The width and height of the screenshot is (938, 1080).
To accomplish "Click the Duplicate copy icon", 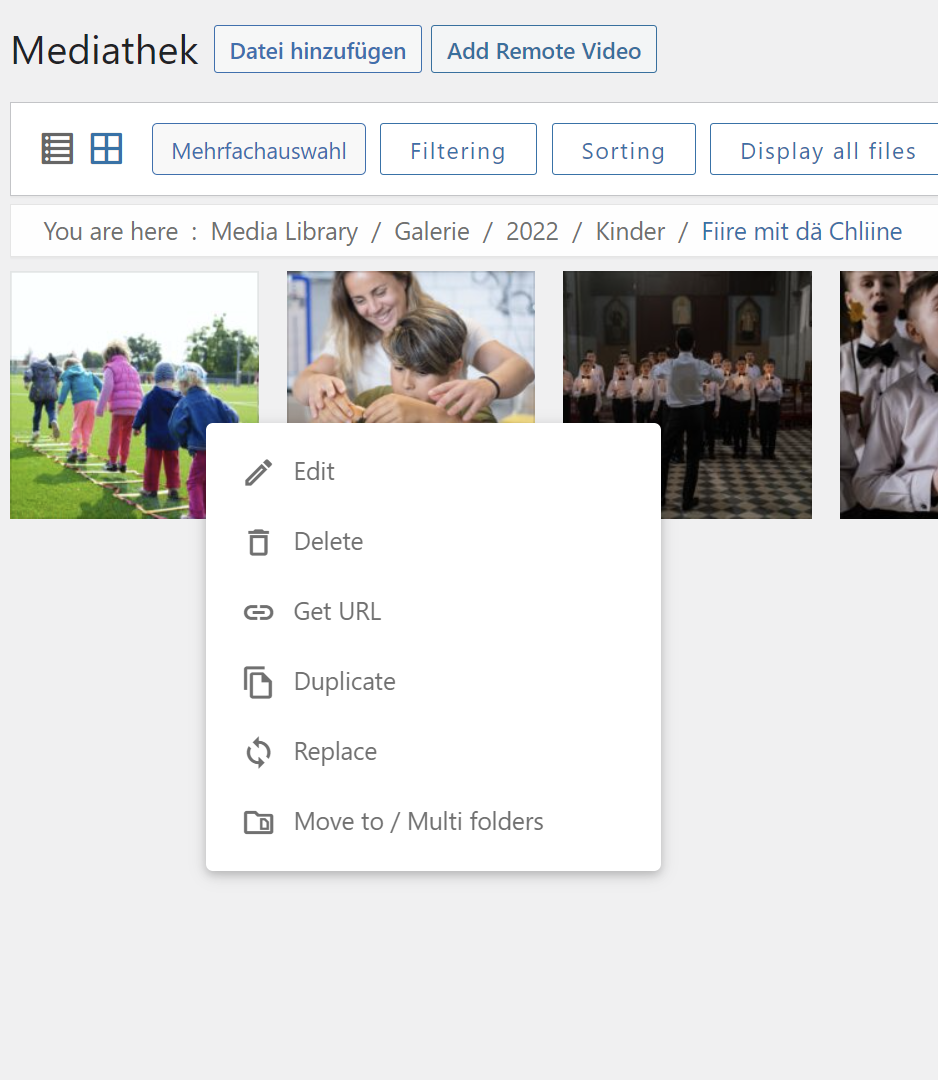I will [x=258, y=682].
